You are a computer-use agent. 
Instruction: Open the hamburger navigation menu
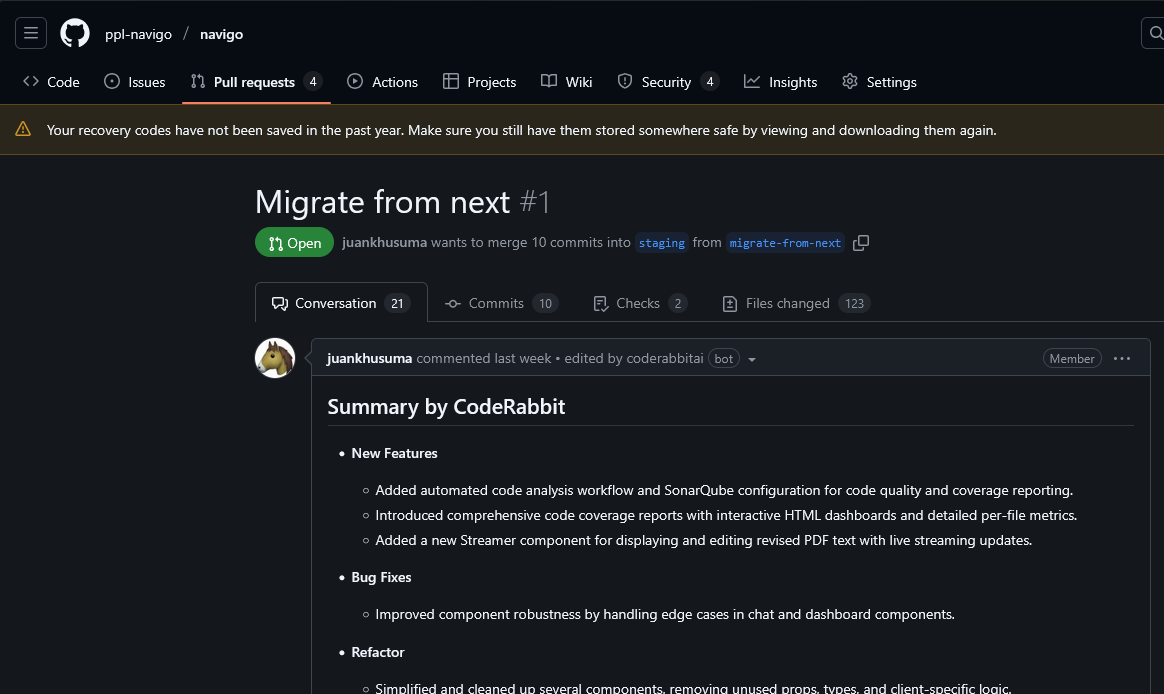coord(30,33)
